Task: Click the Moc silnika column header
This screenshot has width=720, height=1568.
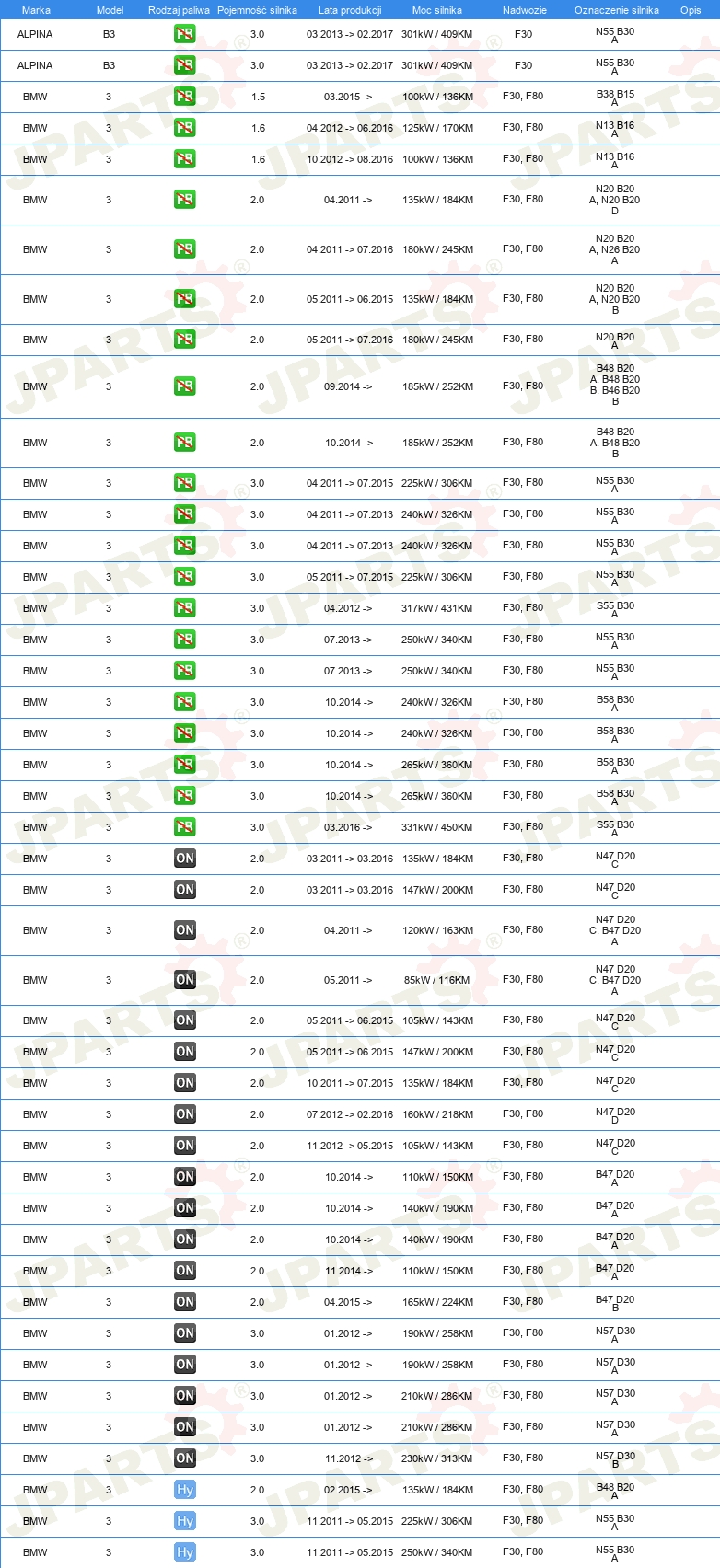Action: (x=437, y=10)
